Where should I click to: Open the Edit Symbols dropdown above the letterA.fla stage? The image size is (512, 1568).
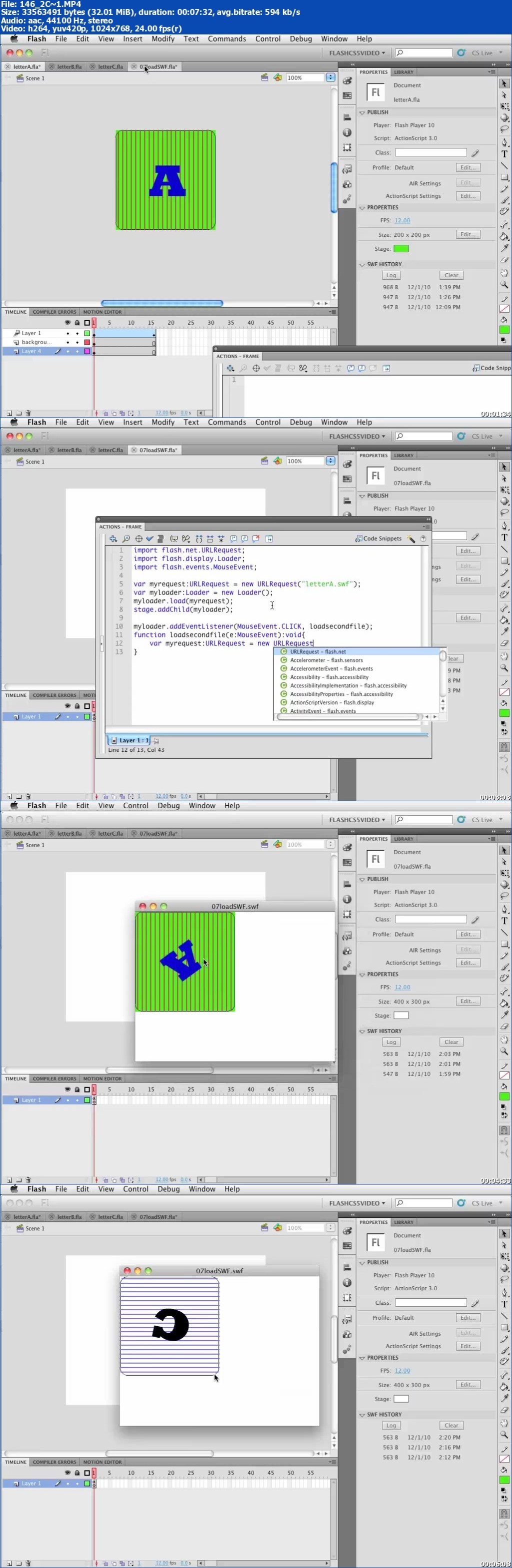pos(278,78)
